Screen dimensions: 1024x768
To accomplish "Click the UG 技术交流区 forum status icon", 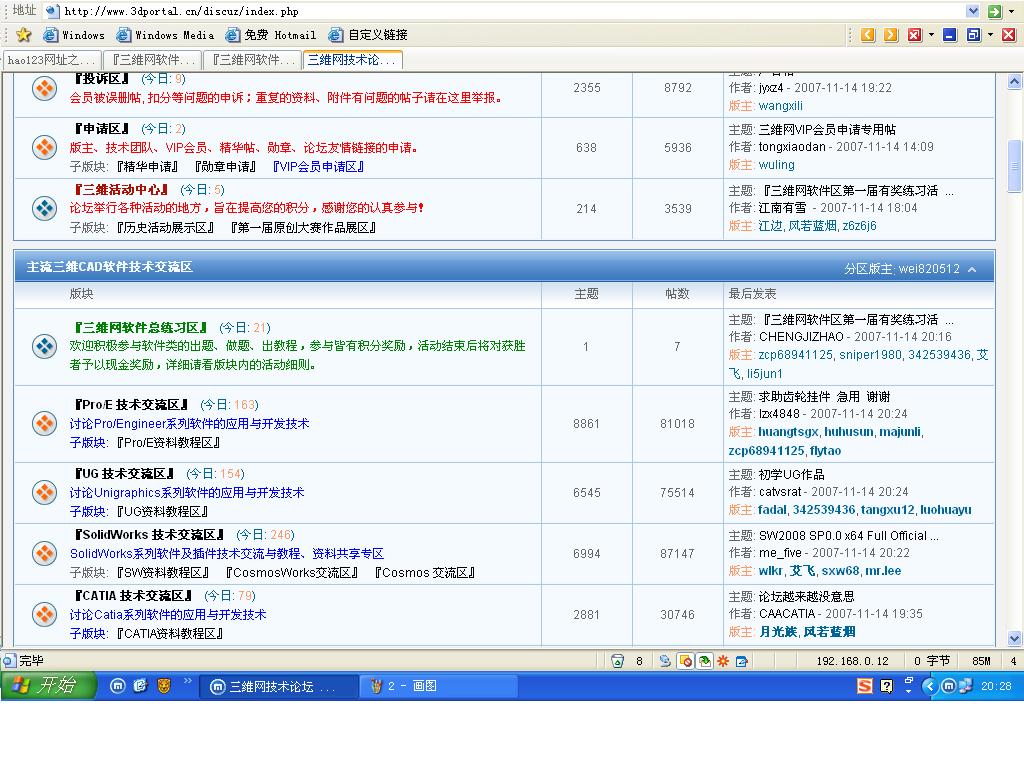I will (44, 492).
